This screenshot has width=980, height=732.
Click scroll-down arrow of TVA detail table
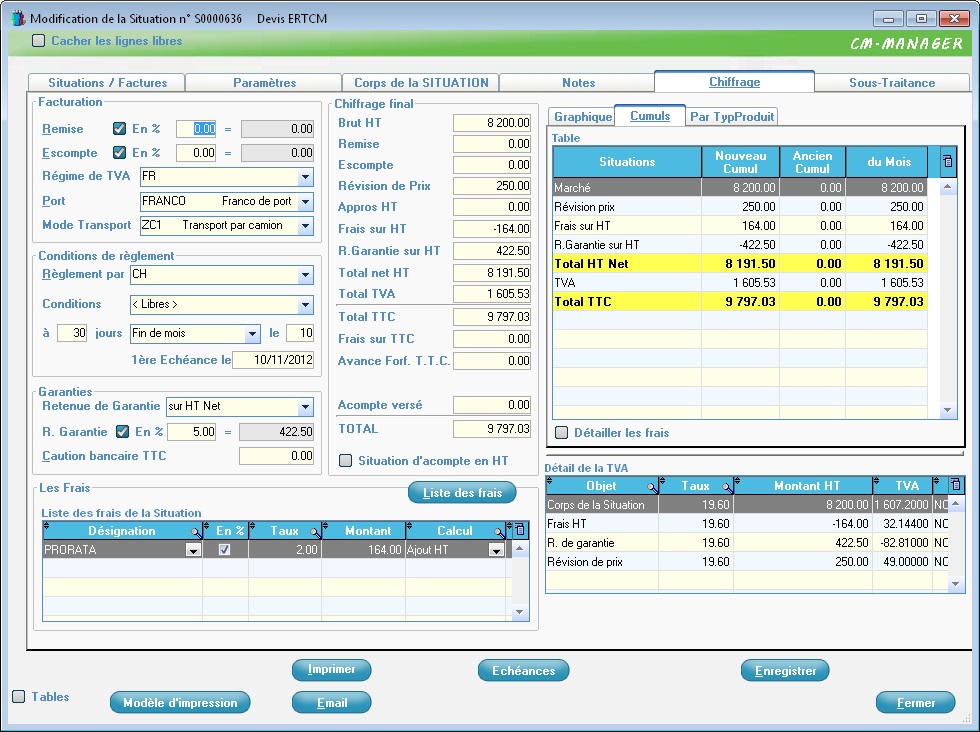click(x=955, y=584)
